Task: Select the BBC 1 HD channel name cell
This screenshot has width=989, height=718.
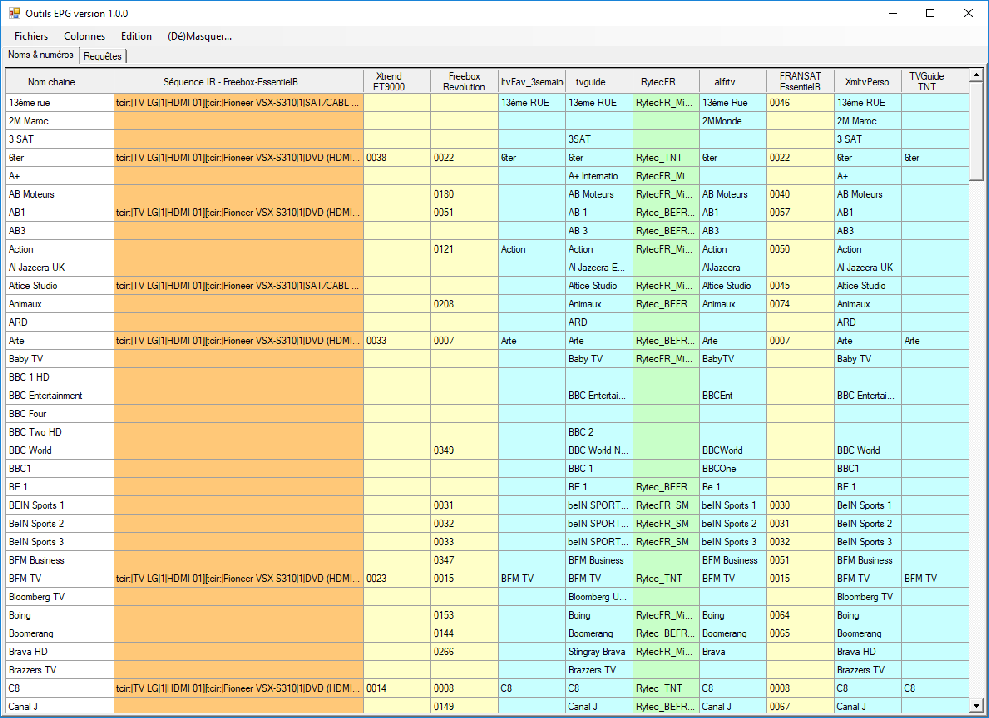Action: coord(61,377)
